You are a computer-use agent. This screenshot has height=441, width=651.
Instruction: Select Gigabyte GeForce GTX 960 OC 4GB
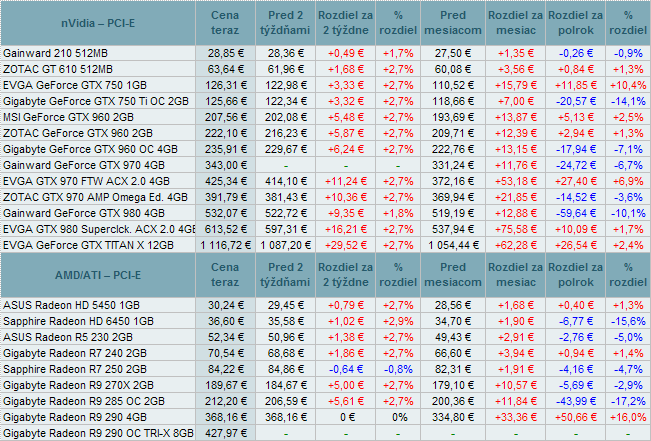[x=90, y=149]
